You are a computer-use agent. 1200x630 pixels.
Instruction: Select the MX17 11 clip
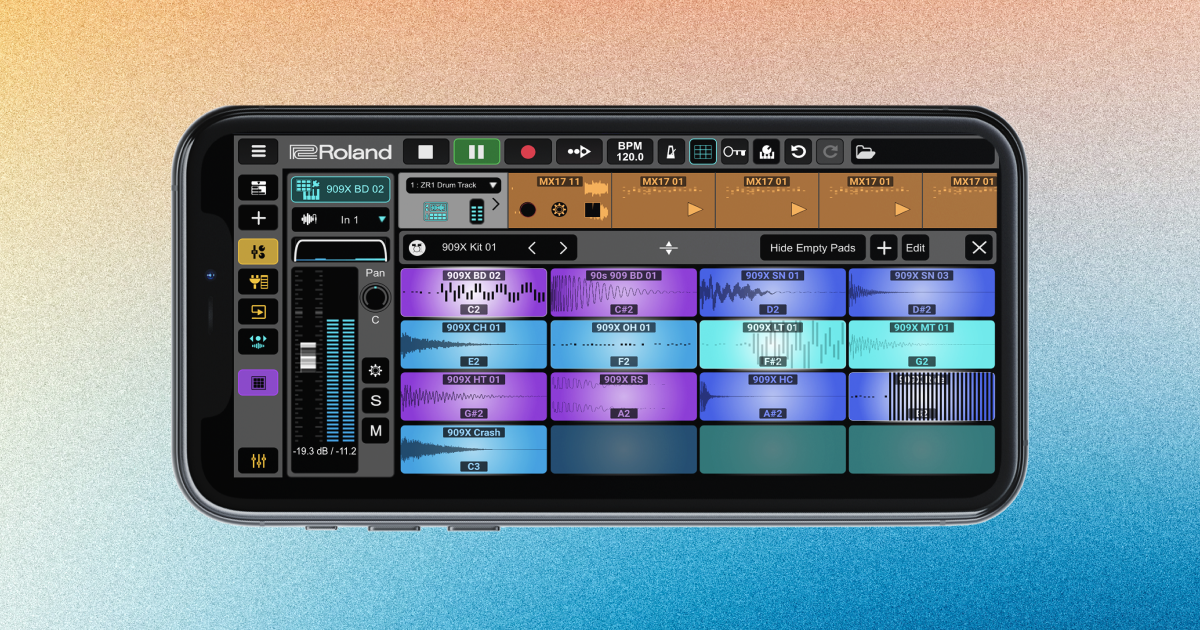click(560, 200)
